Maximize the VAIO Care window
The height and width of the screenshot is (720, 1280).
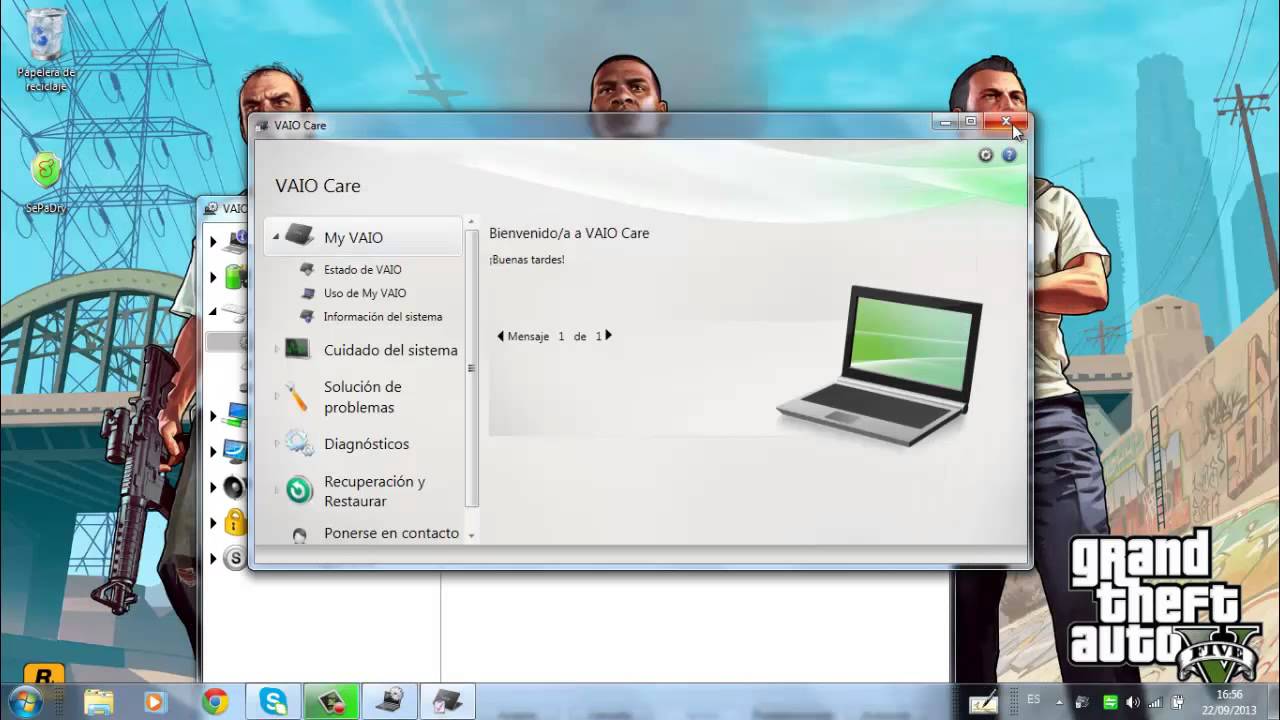tap(970, 122)
